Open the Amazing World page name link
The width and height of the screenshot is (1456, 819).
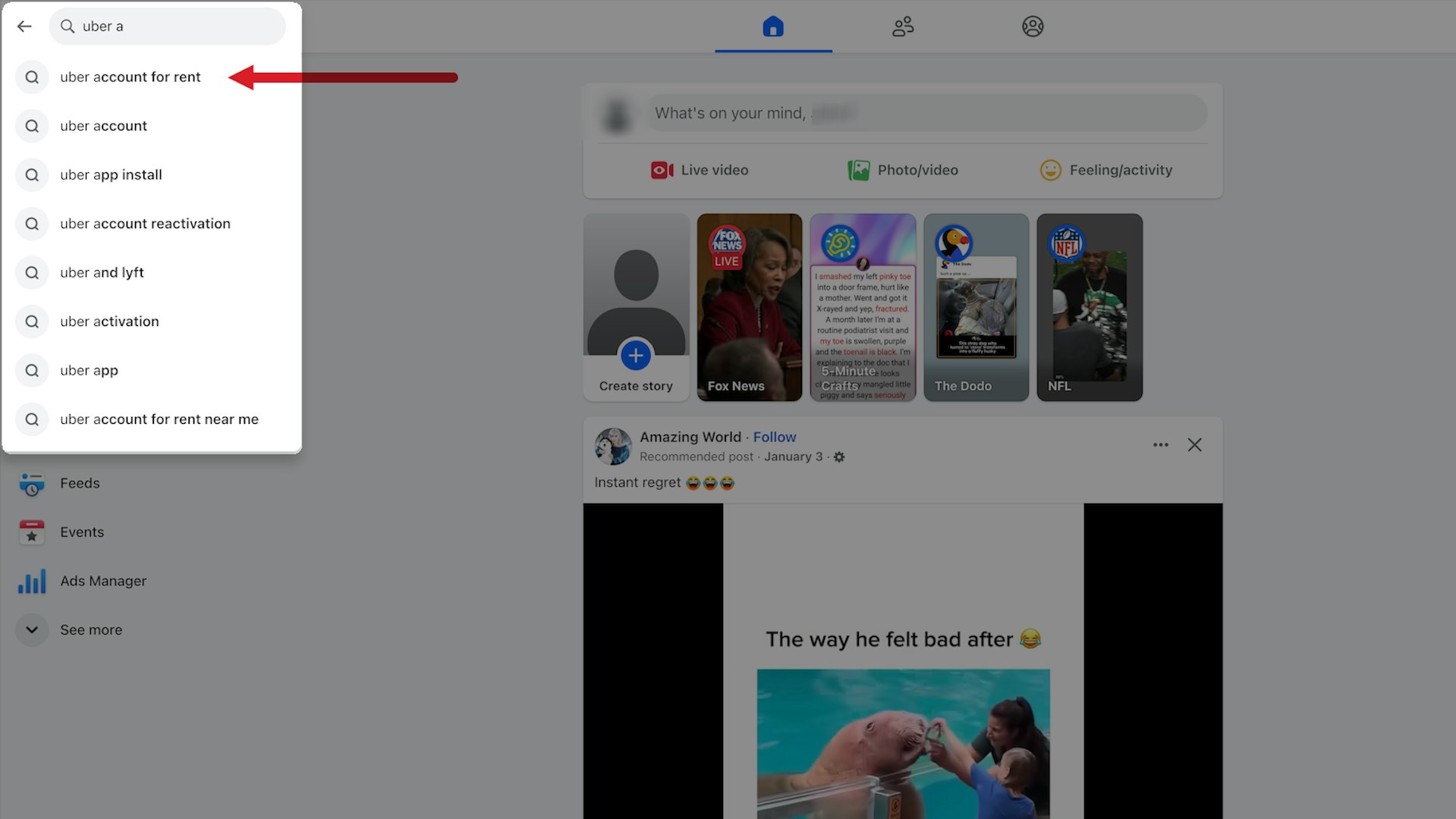point(690,437)
